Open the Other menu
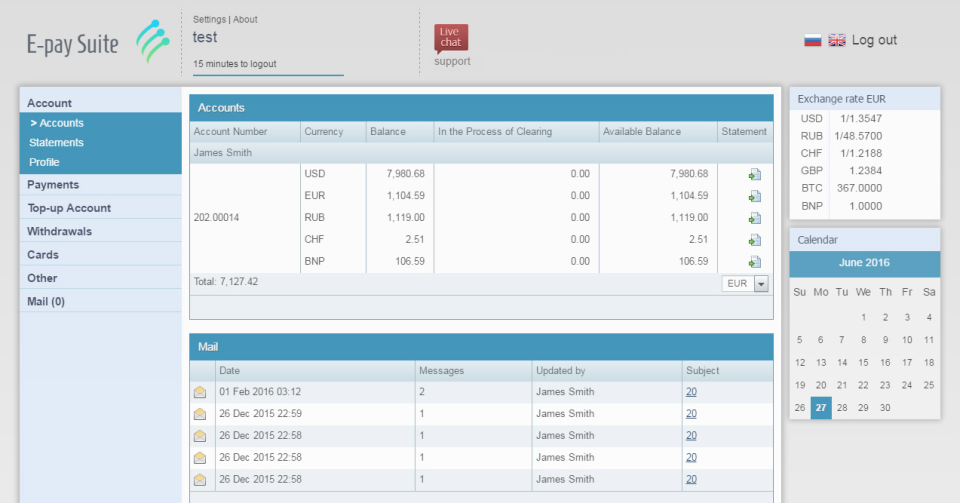 42,278
